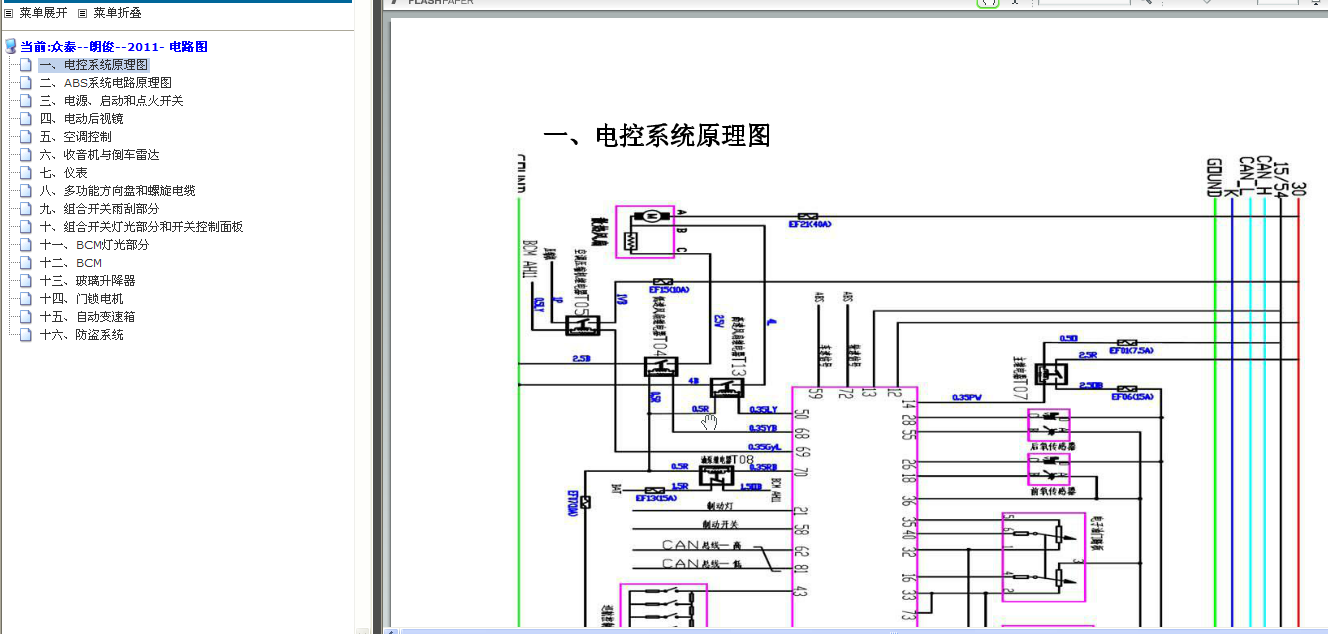Open 四、电动后视镜 diagram
The width and height of the screenshot is (1328, 634).
(81, 119)
